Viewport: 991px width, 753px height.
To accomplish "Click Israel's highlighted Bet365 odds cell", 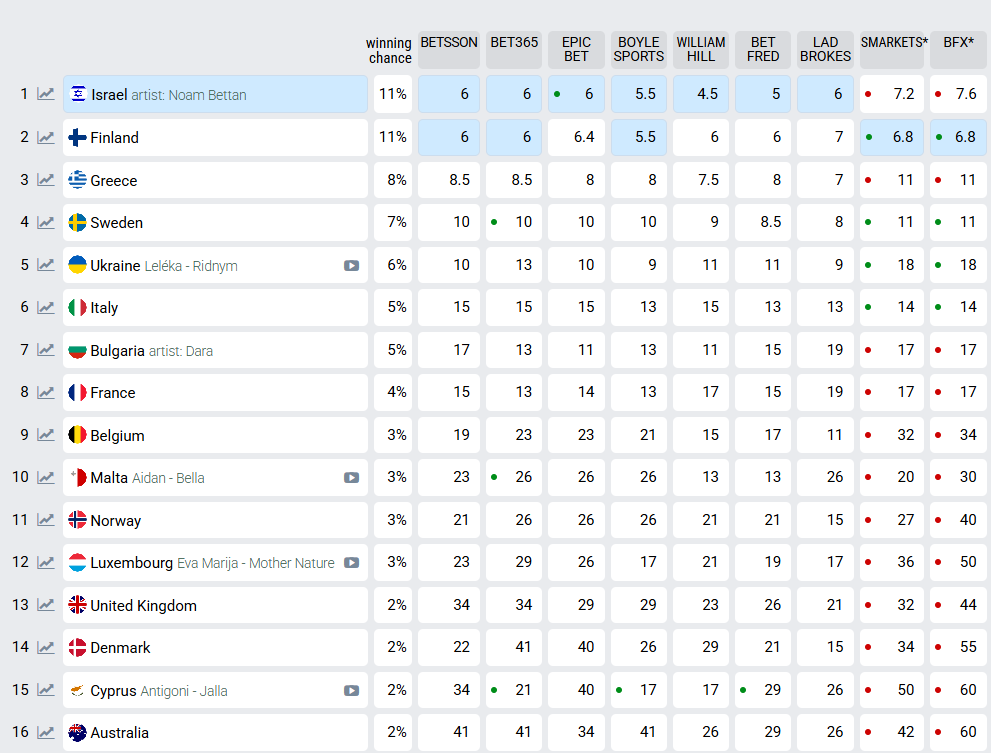I will click(514, 94).
